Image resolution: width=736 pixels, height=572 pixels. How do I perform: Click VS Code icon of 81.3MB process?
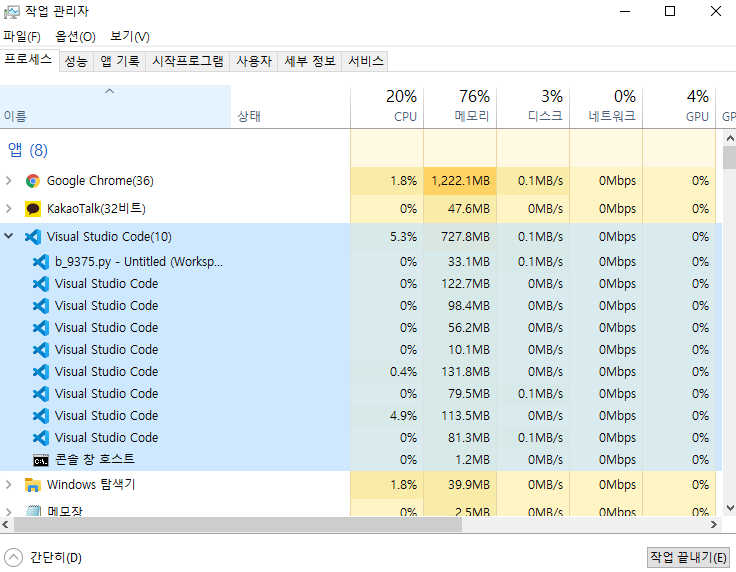(x=41, y=438)
